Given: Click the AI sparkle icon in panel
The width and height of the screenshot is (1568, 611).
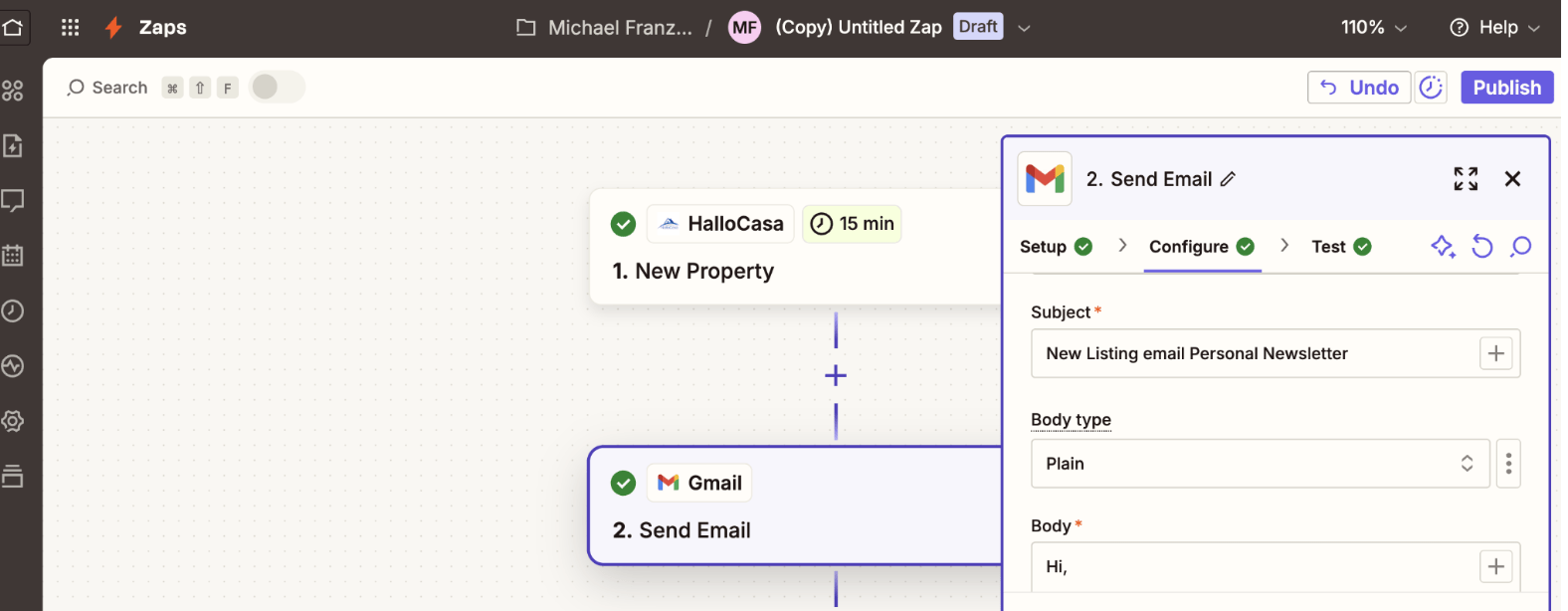Looking at the screenshot, I should (x=1443, y=246).
